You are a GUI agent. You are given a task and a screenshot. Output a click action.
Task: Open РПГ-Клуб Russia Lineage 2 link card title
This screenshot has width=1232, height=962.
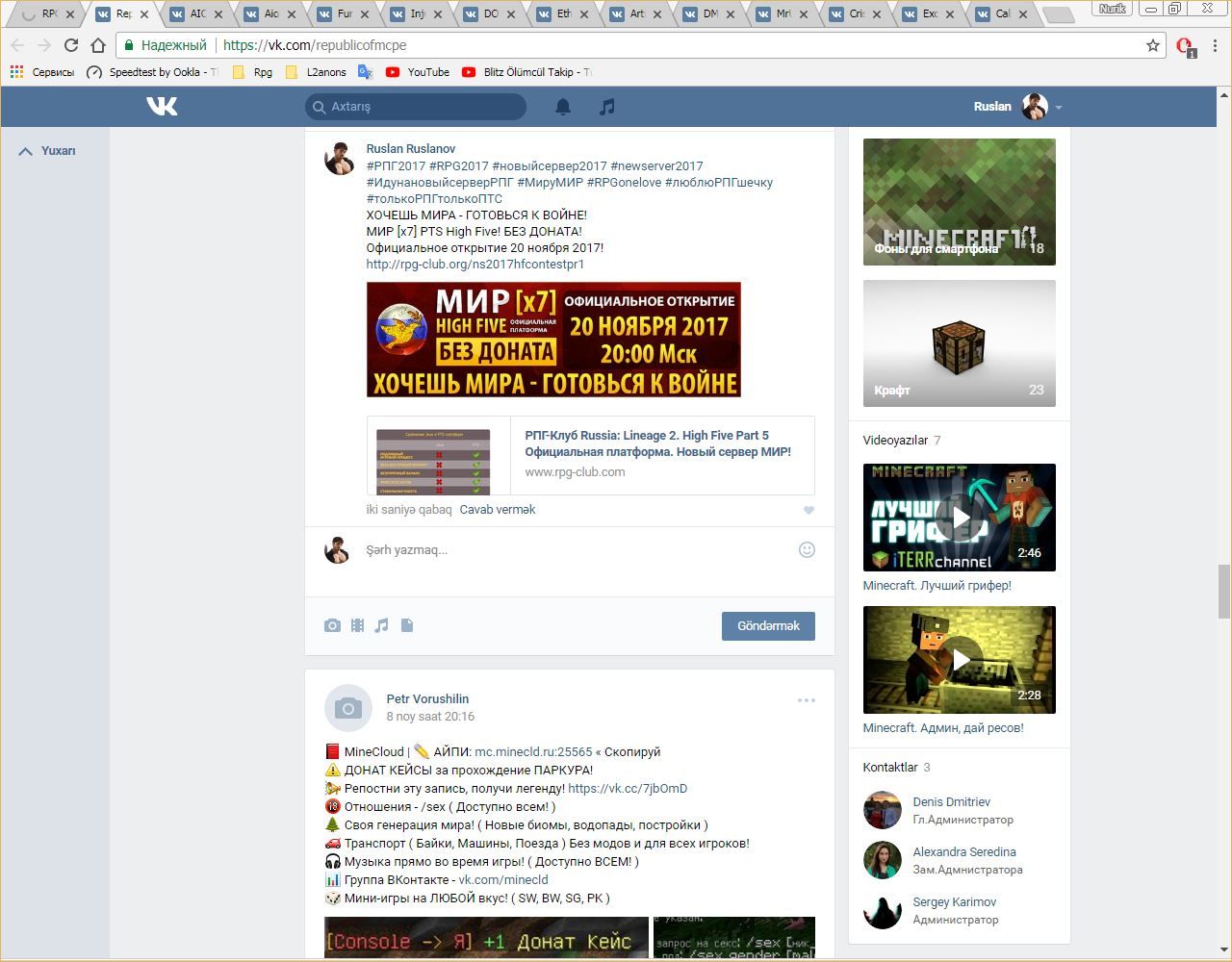(658, 443)
